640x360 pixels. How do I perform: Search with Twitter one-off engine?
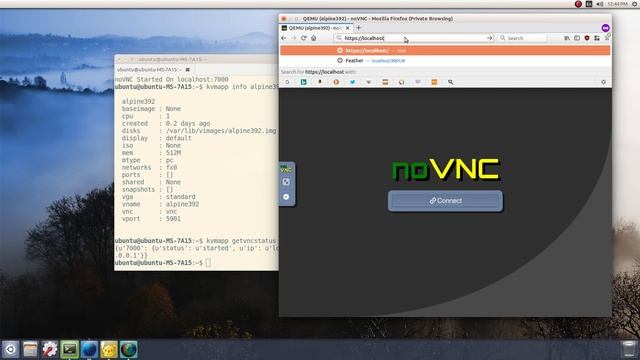(352, 82)
